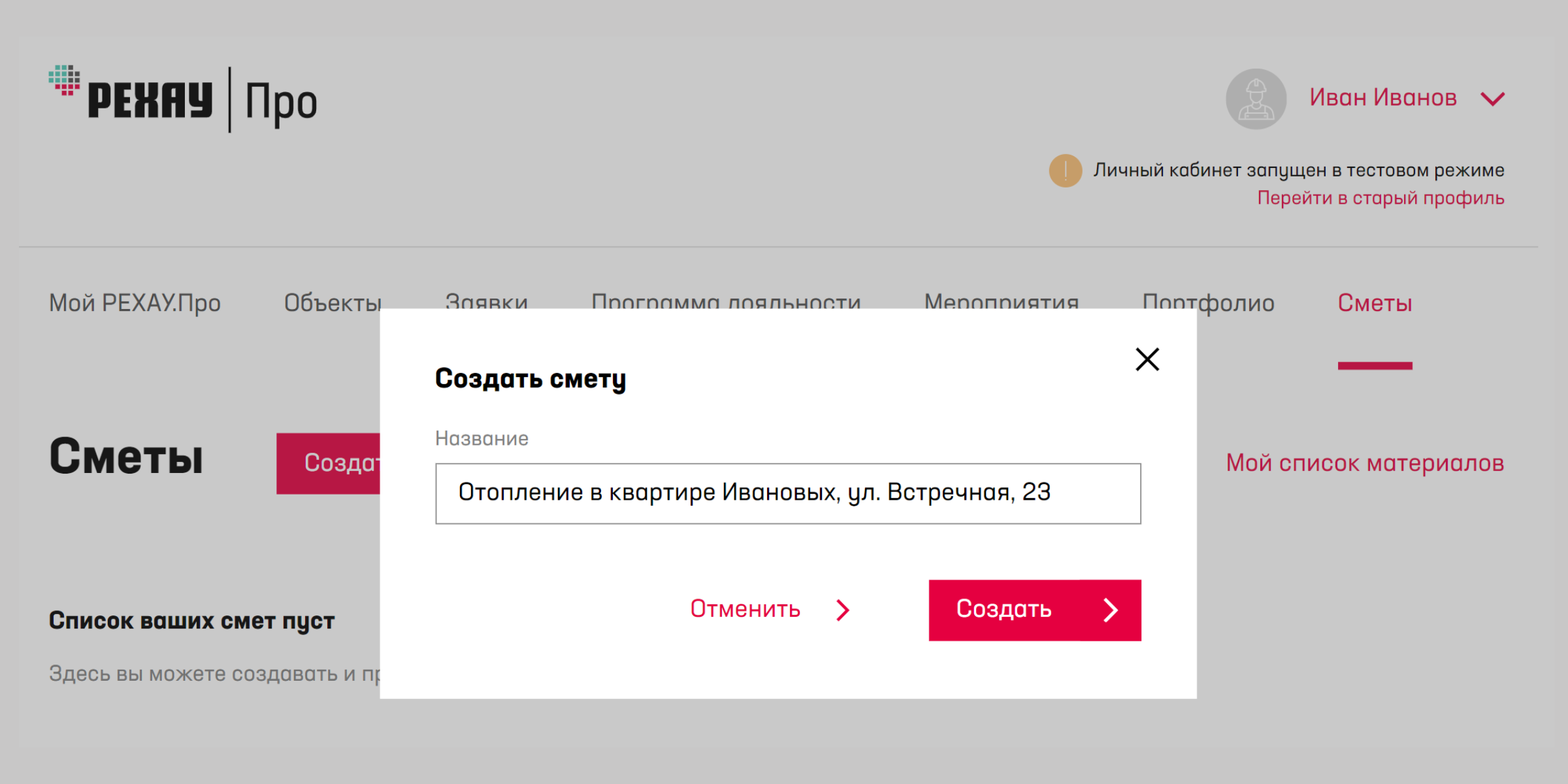The width and height of the screenshot is (1568, 784).
Task: Click the arrow next to Отменить
Action: pos(843,610)
